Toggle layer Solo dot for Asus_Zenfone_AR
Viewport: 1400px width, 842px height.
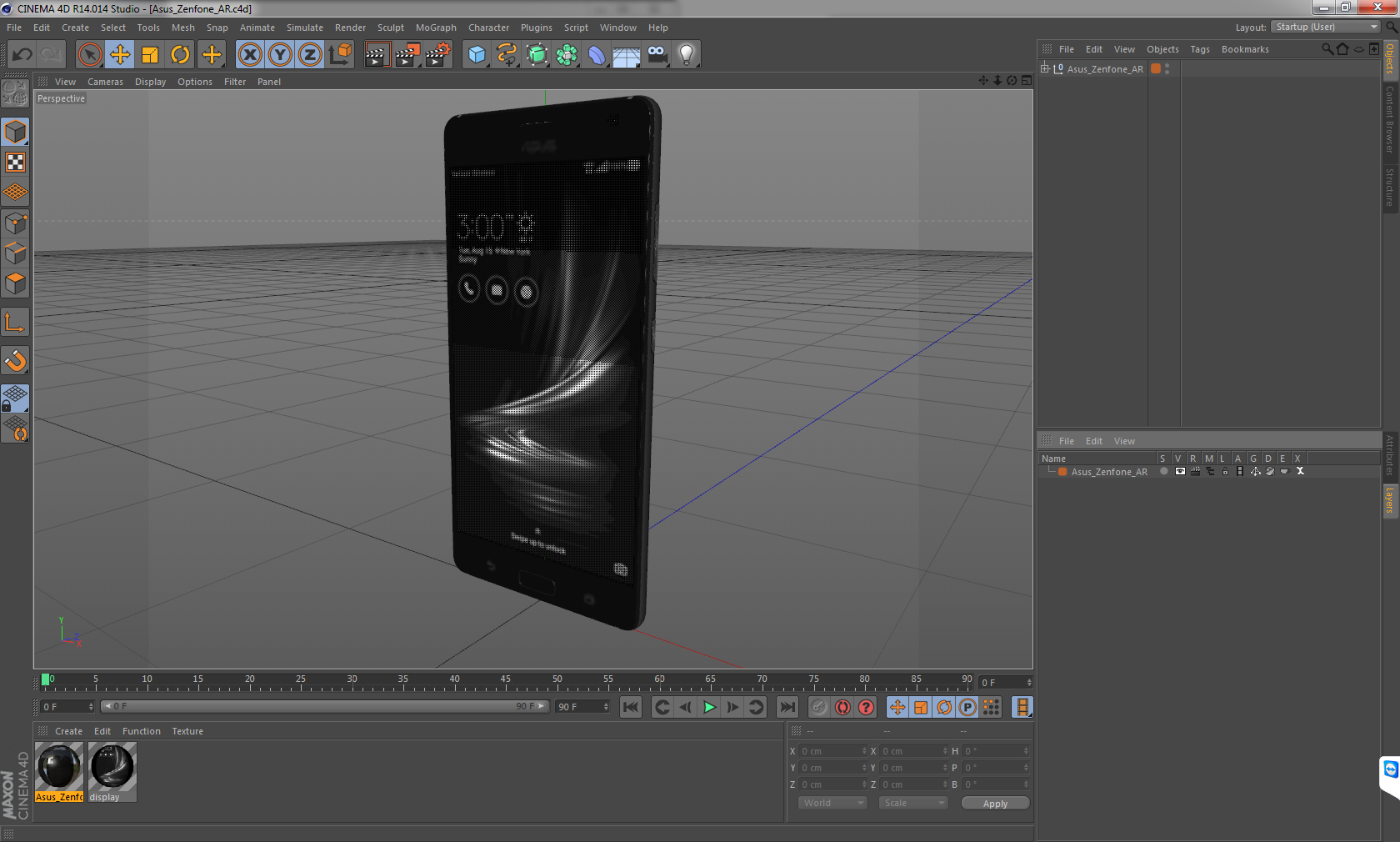(x=1164, y=471)
